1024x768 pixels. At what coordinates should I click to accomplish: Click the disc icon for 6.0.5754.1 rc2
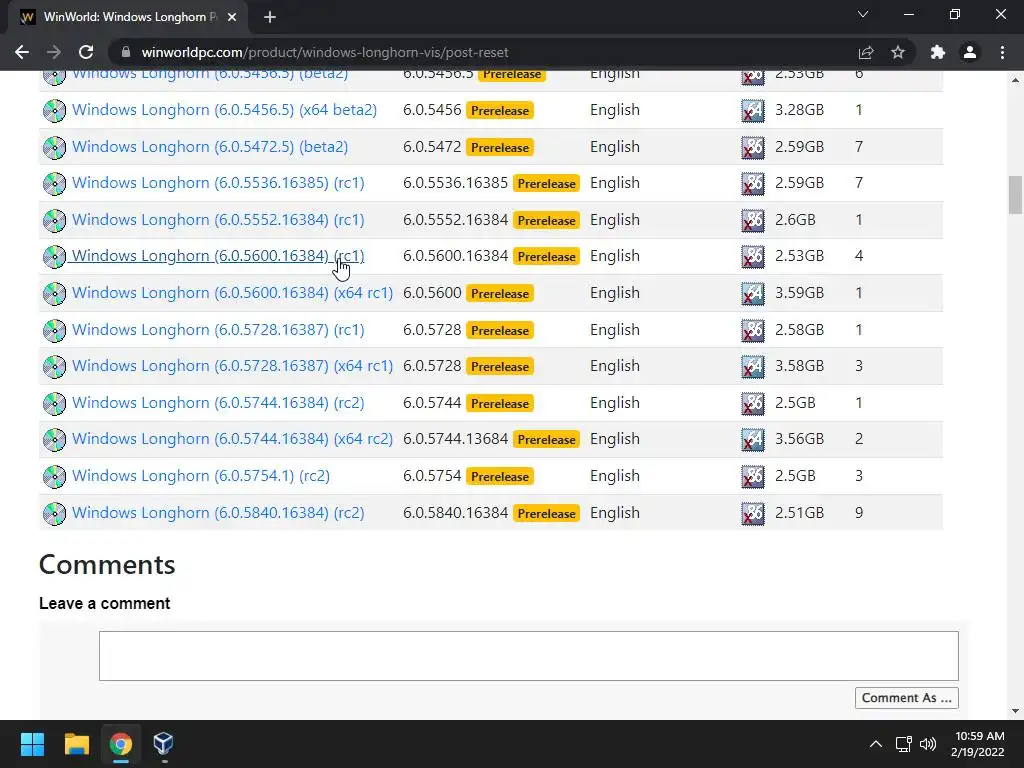(x=54, y=477)
